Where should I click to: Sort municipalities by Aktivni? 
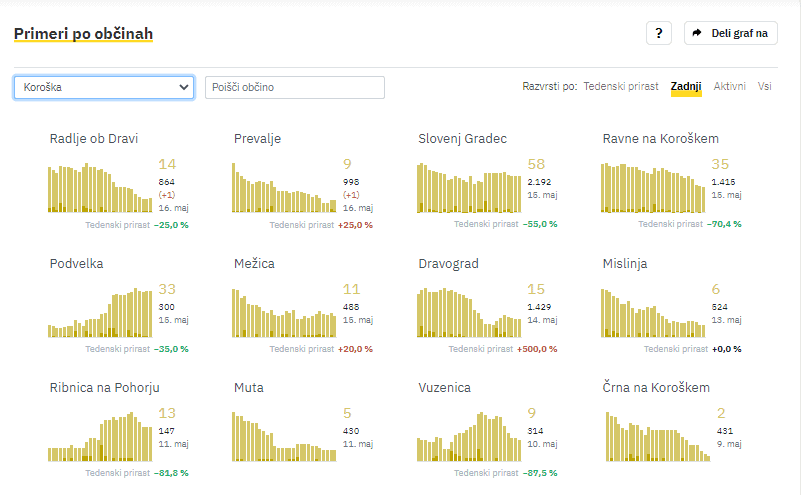pyautogui.click(x=729, y=87)
